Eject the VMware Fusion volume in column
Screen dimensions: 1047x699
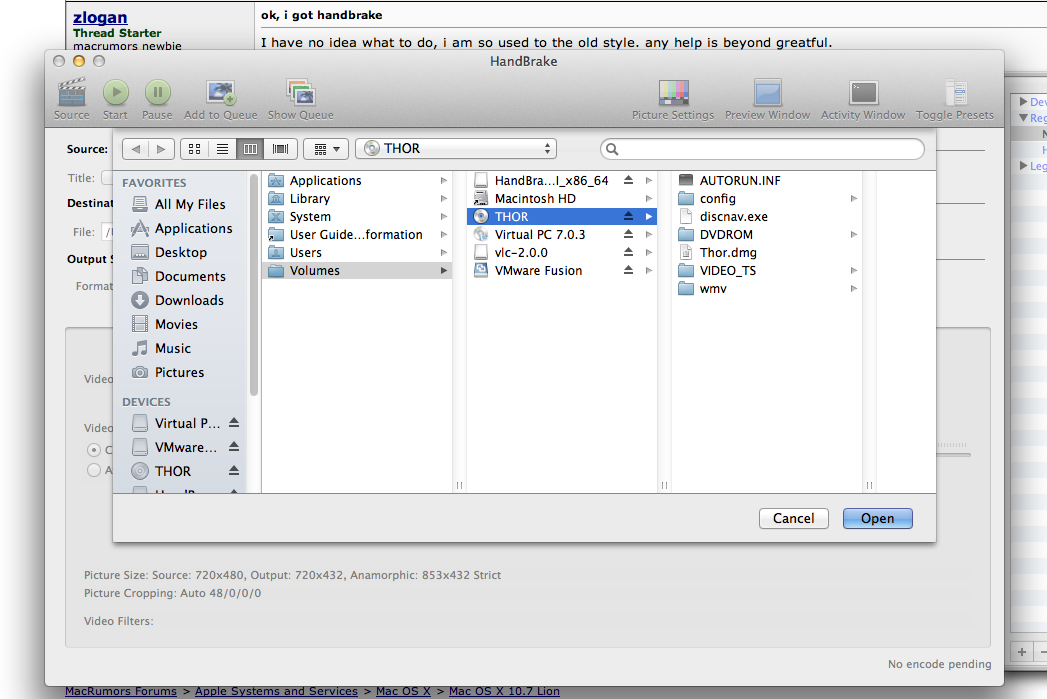(x=628, y=270)
